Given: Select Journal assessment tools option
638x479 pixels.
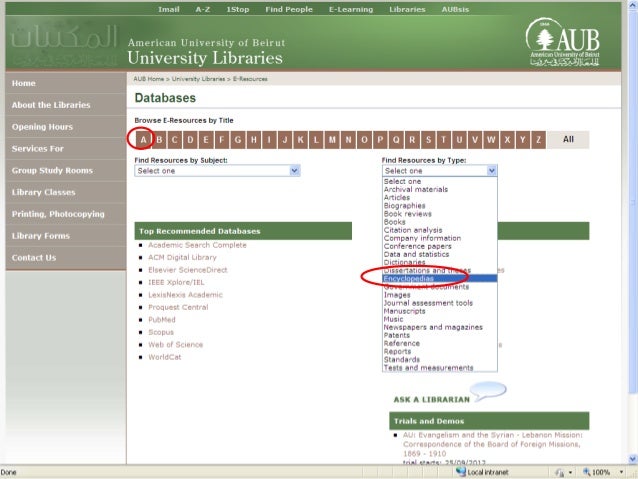Looking at the screenshot, I should pyautogui.click(x=439, y=303).
